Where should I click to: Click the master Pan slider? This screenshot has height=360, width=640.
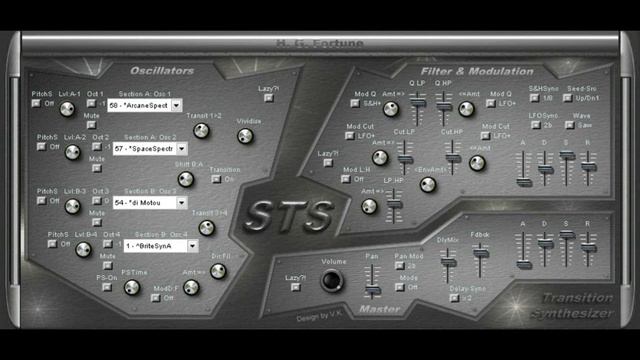pos(372,282)
